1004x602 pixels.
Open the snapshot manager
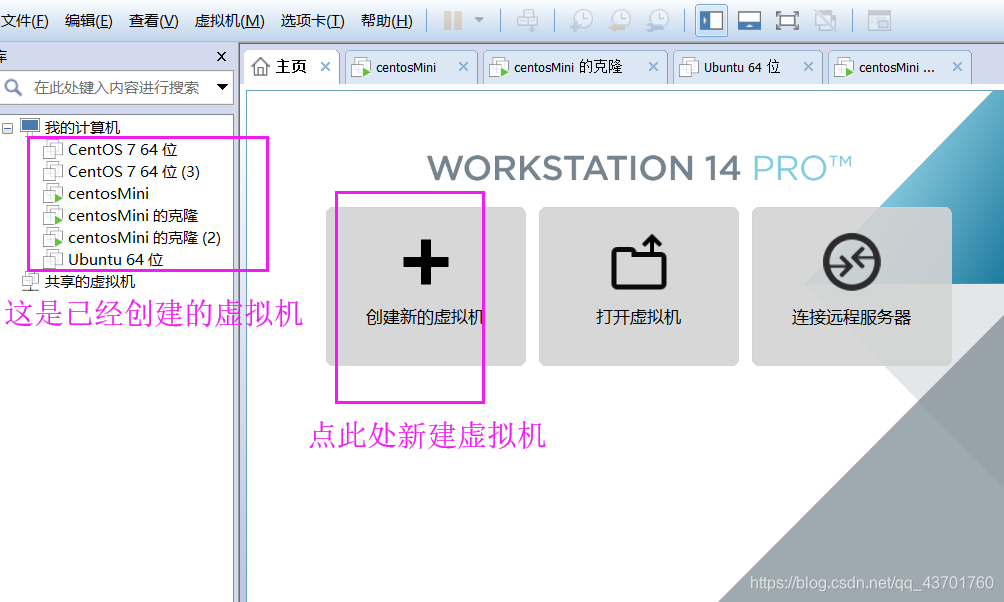(x=660, y=20)
